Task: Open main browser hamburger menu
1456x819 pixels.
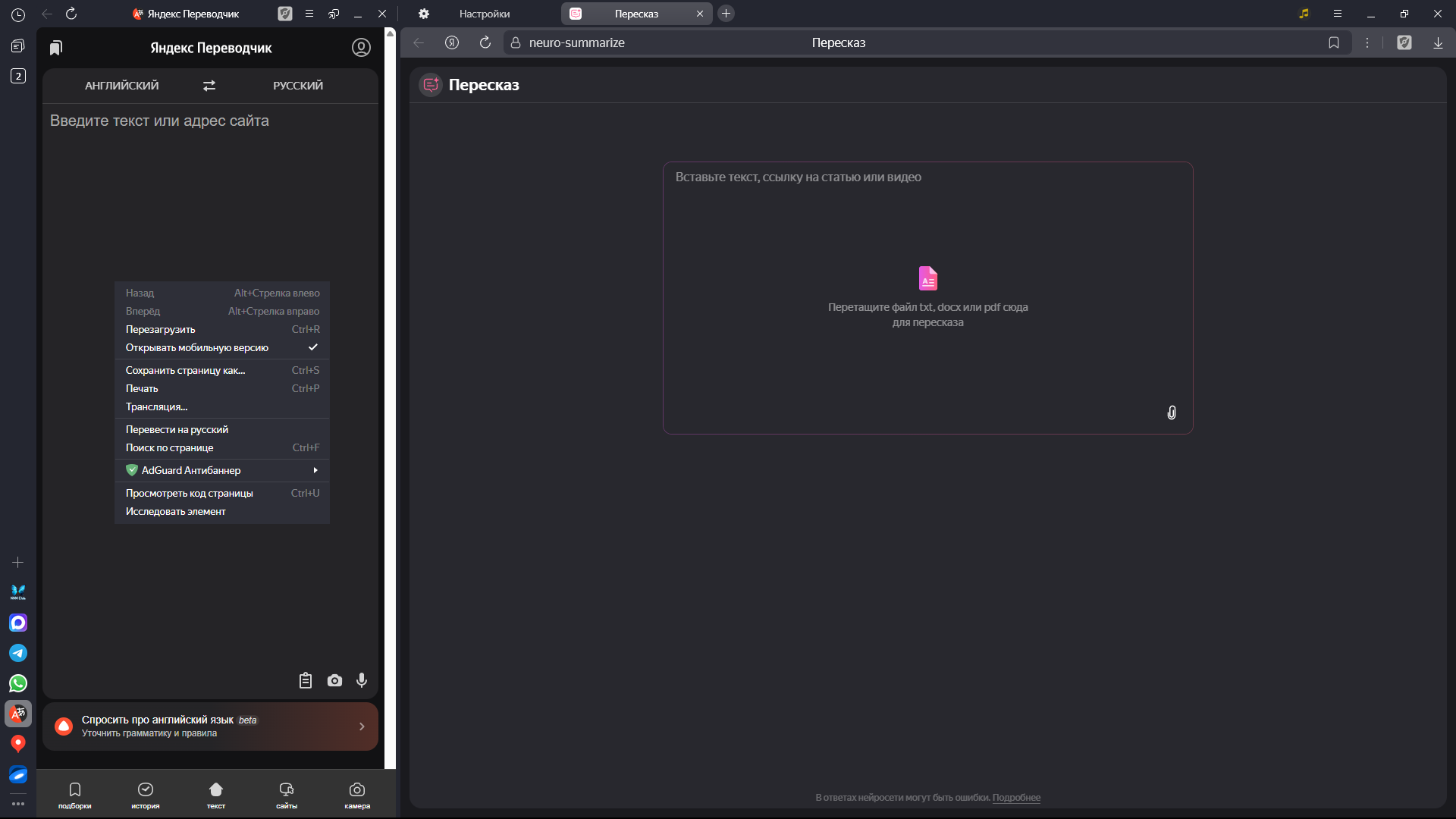Action: tap(1338, 14)
